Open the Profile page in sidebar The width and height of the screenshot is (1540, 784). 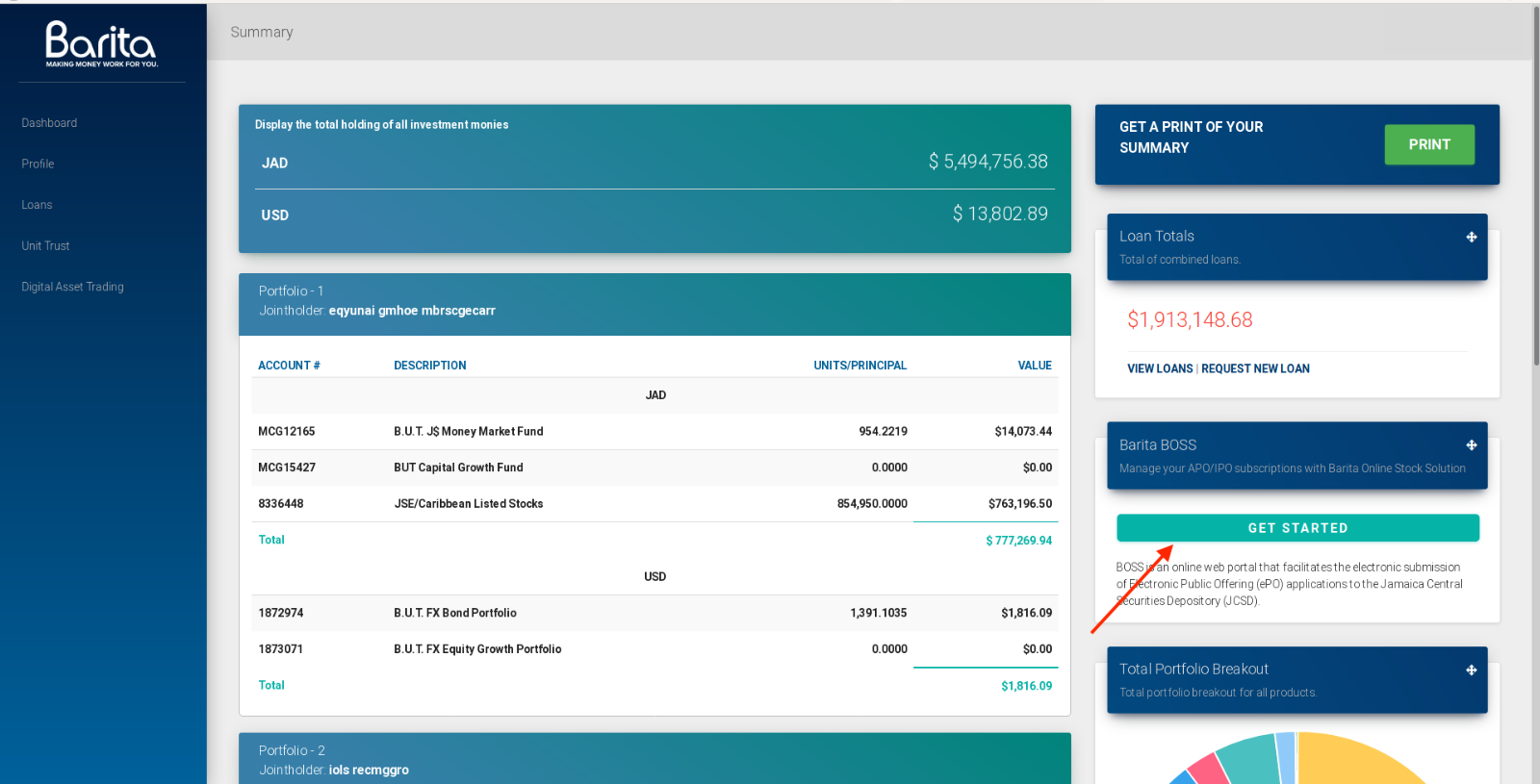38,164
